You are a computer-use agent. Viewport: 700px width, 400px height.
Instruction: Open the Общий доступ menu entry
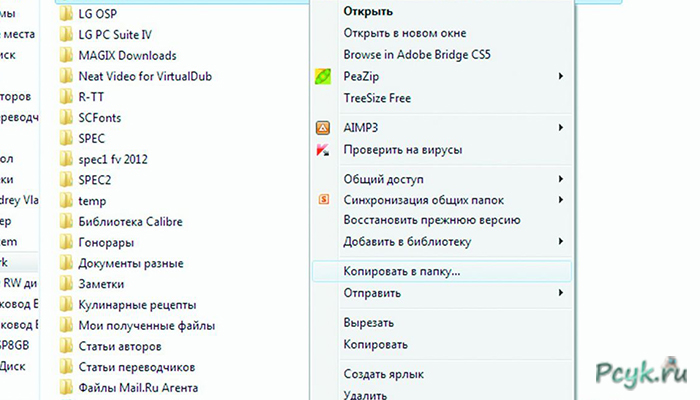(x=442, y=179)
